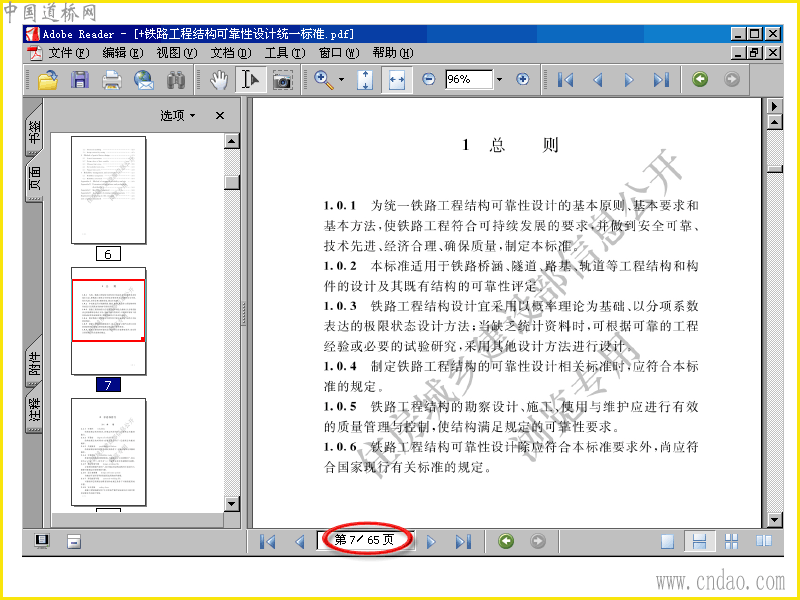
Task: Click hide toolbars icon beside monitor icon
Action: pyautogui.click(x=74, y=541)
